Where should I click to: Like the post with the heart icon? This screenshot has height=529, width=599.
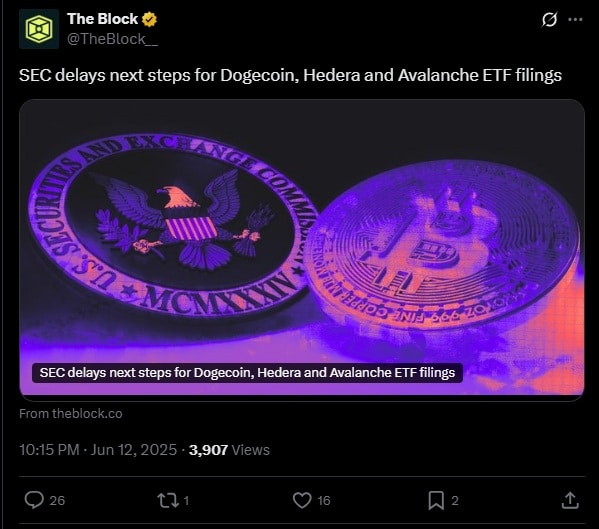click(302, 500)
